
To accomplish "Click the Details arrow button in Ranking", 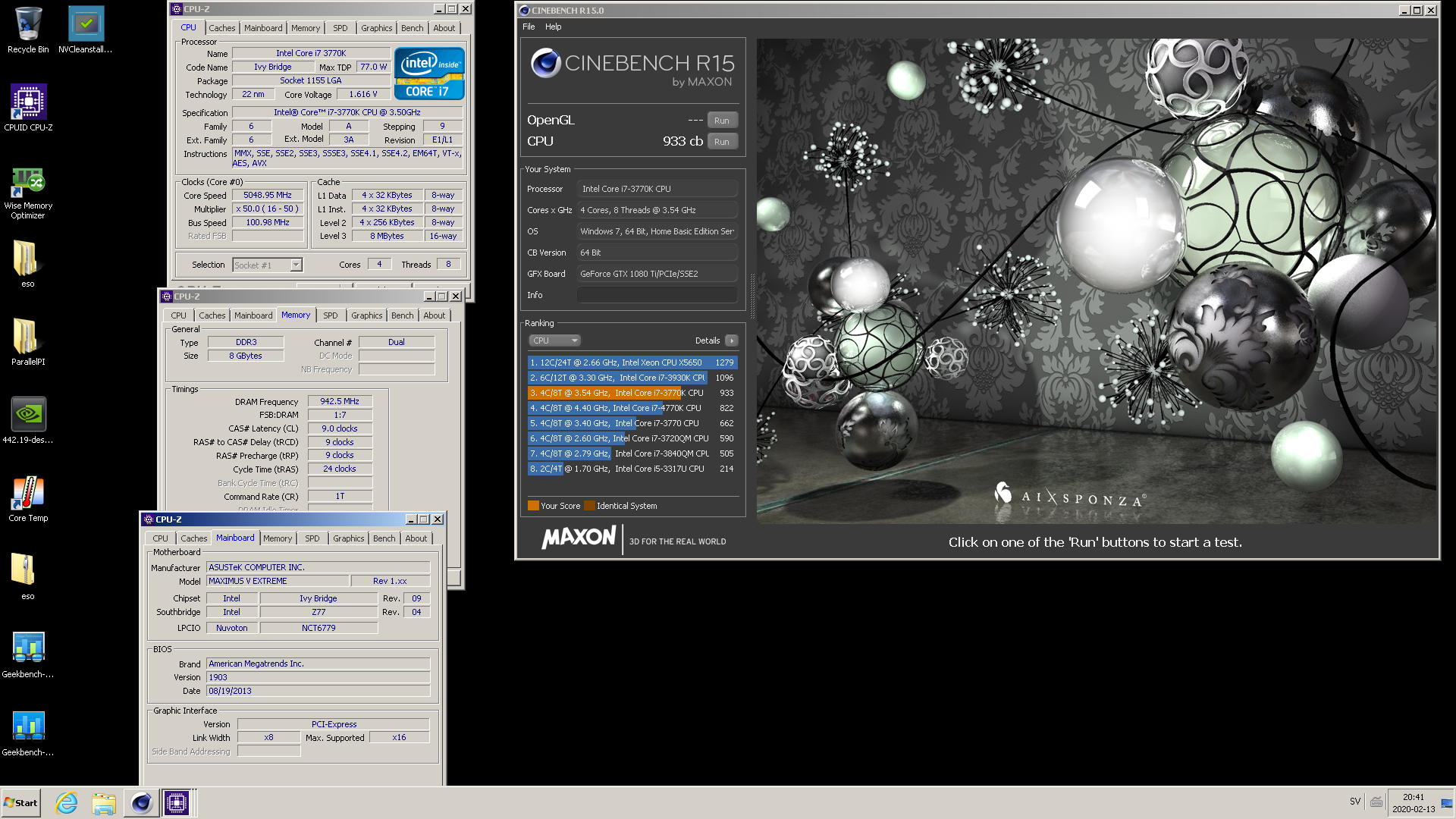I will 732,340.
